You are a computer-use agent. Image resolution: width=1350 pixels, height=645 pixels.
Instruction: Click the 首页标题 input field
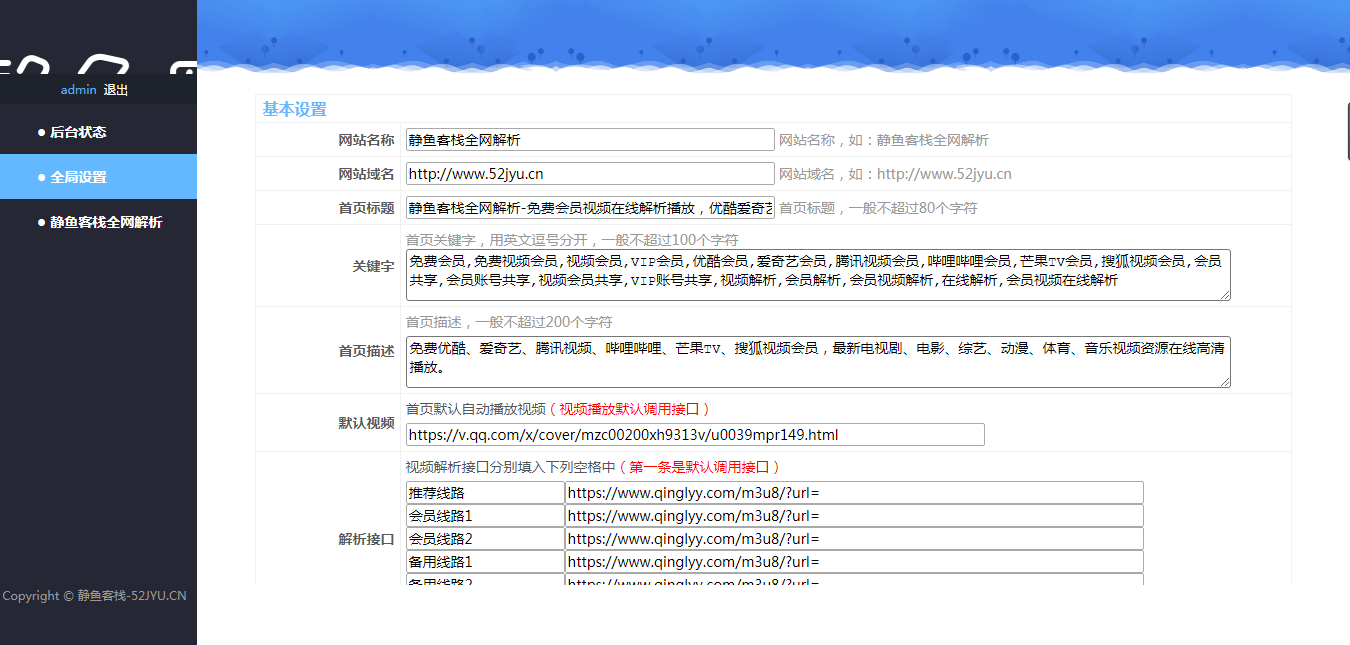(x=589, y=208)
